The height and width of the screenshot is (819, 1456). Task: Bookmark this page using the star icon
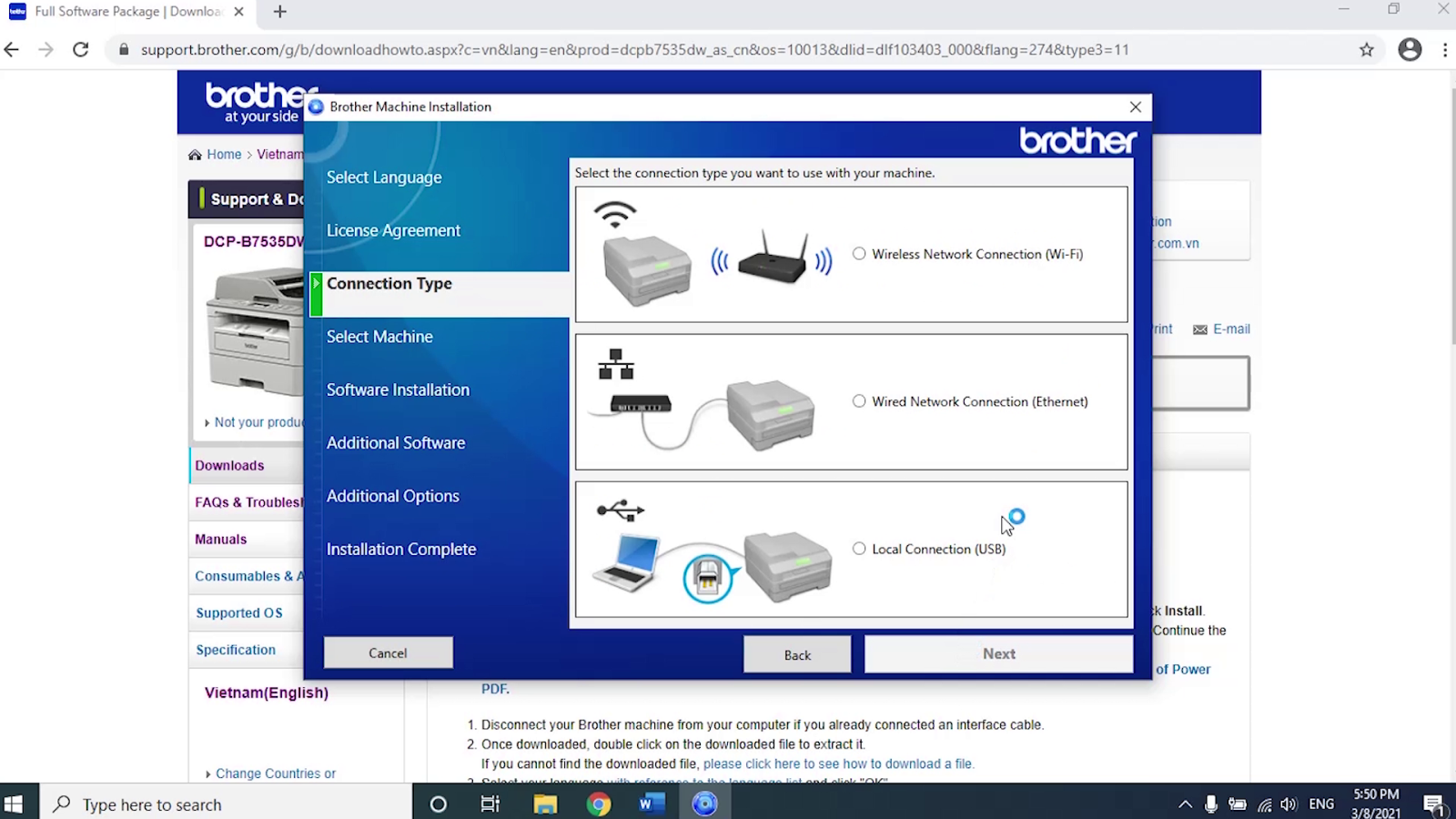point(1366,50)
